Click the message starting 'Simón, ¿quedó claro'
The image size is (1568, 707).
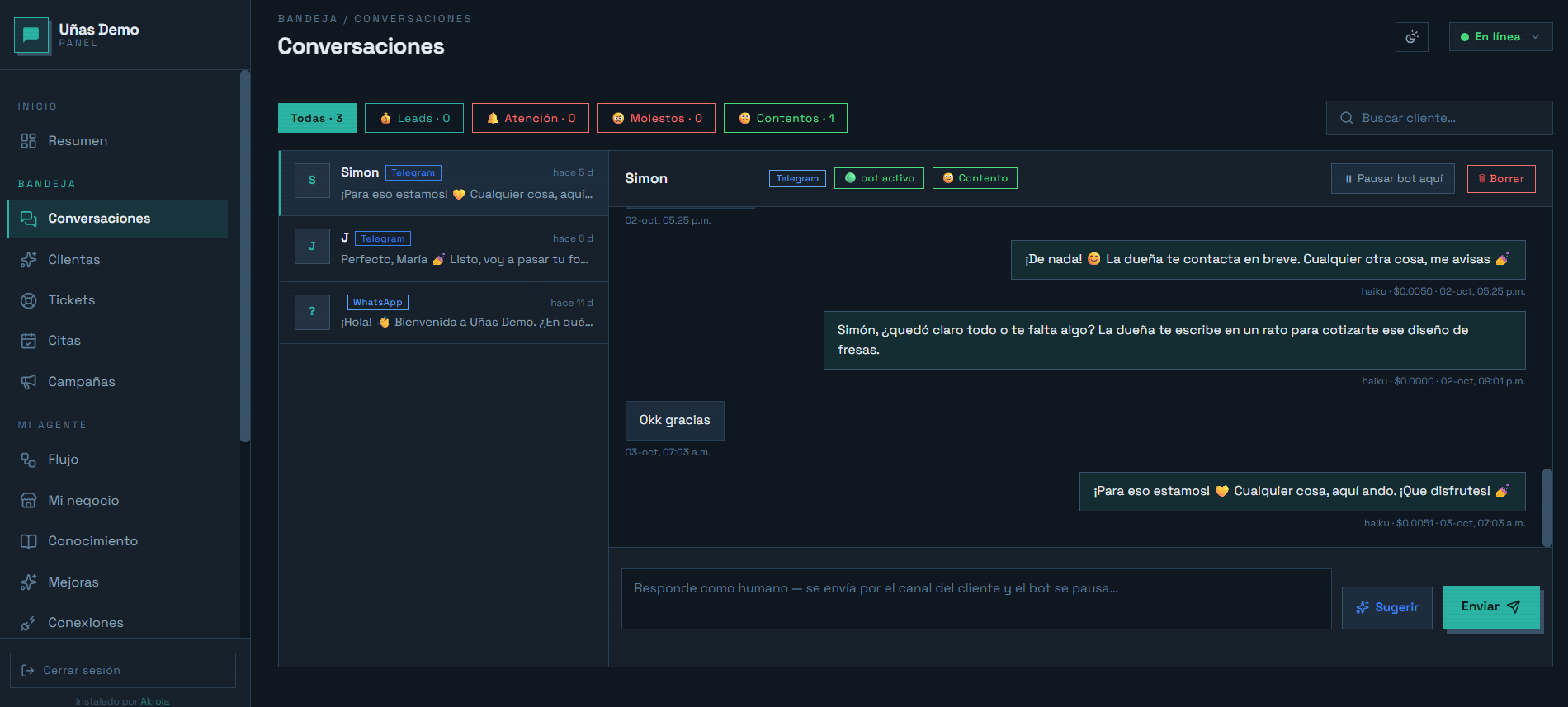click(1174, 340)
